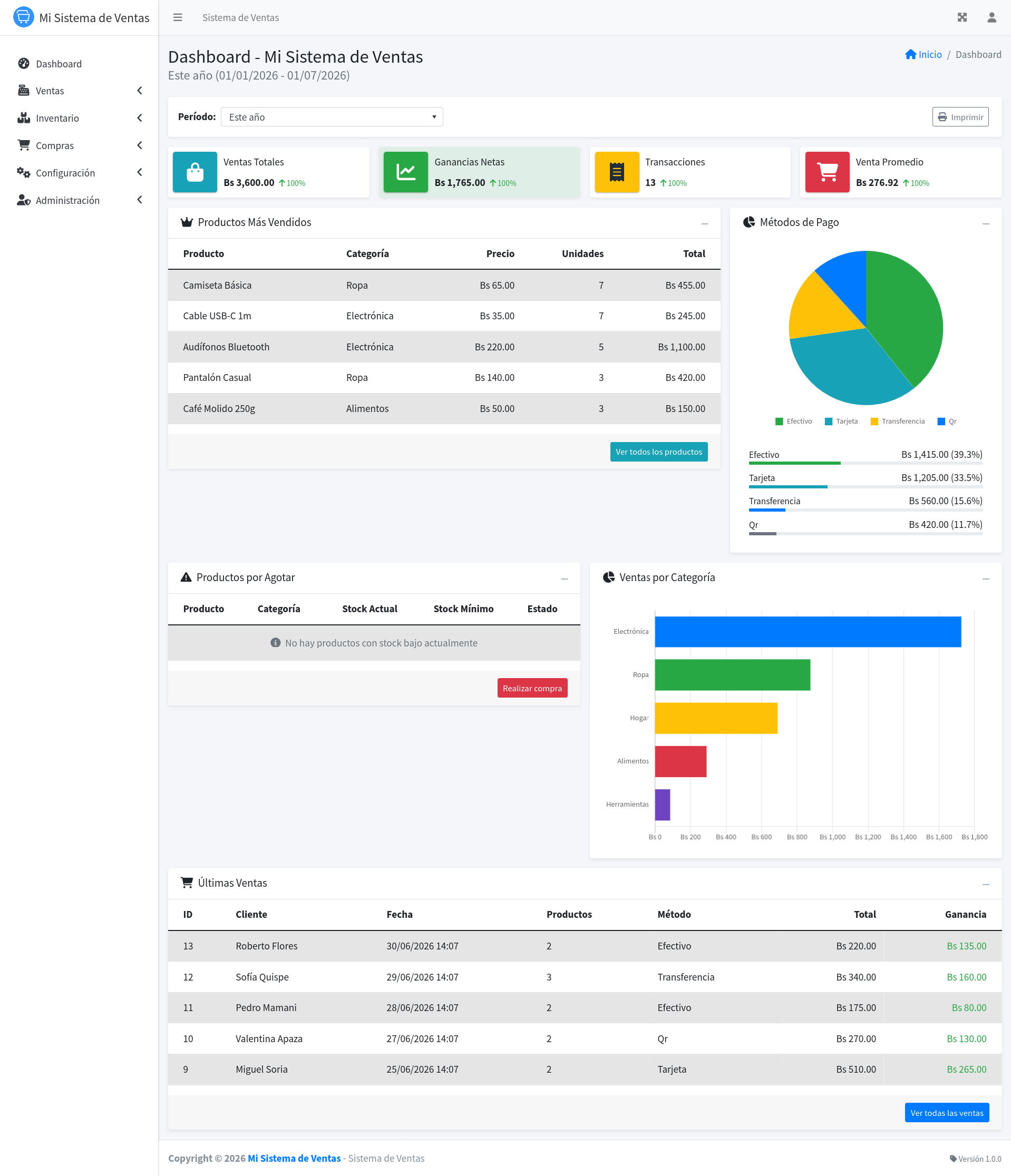This screenshot has width=1011, height=1176.
Task: Toggle Tarjeta legend entry in pie chart
Action: (x=841, y=421)
